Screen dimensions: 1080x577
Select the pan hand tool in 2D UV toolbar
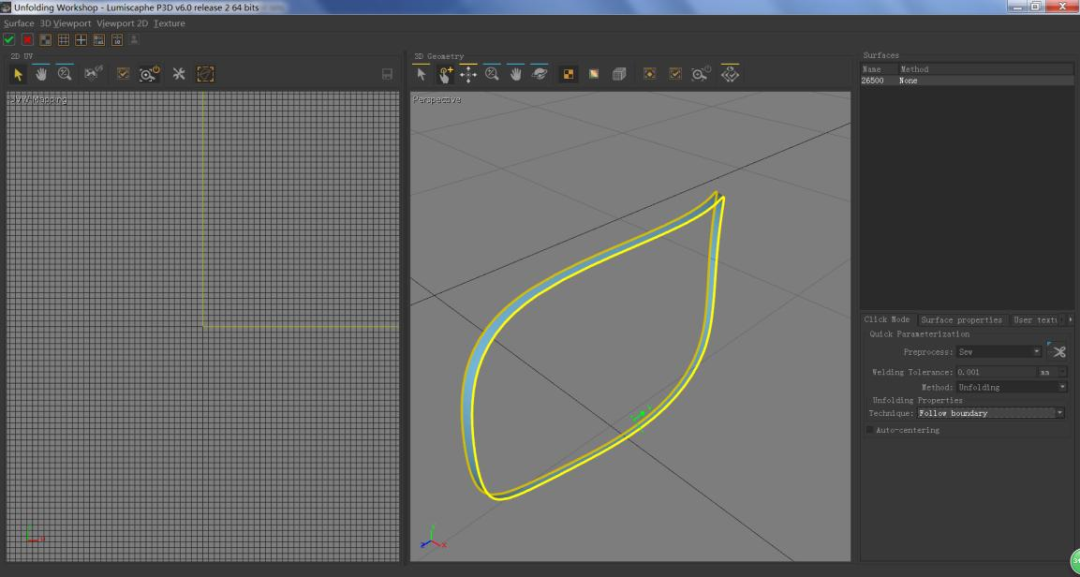pos(41,74)
